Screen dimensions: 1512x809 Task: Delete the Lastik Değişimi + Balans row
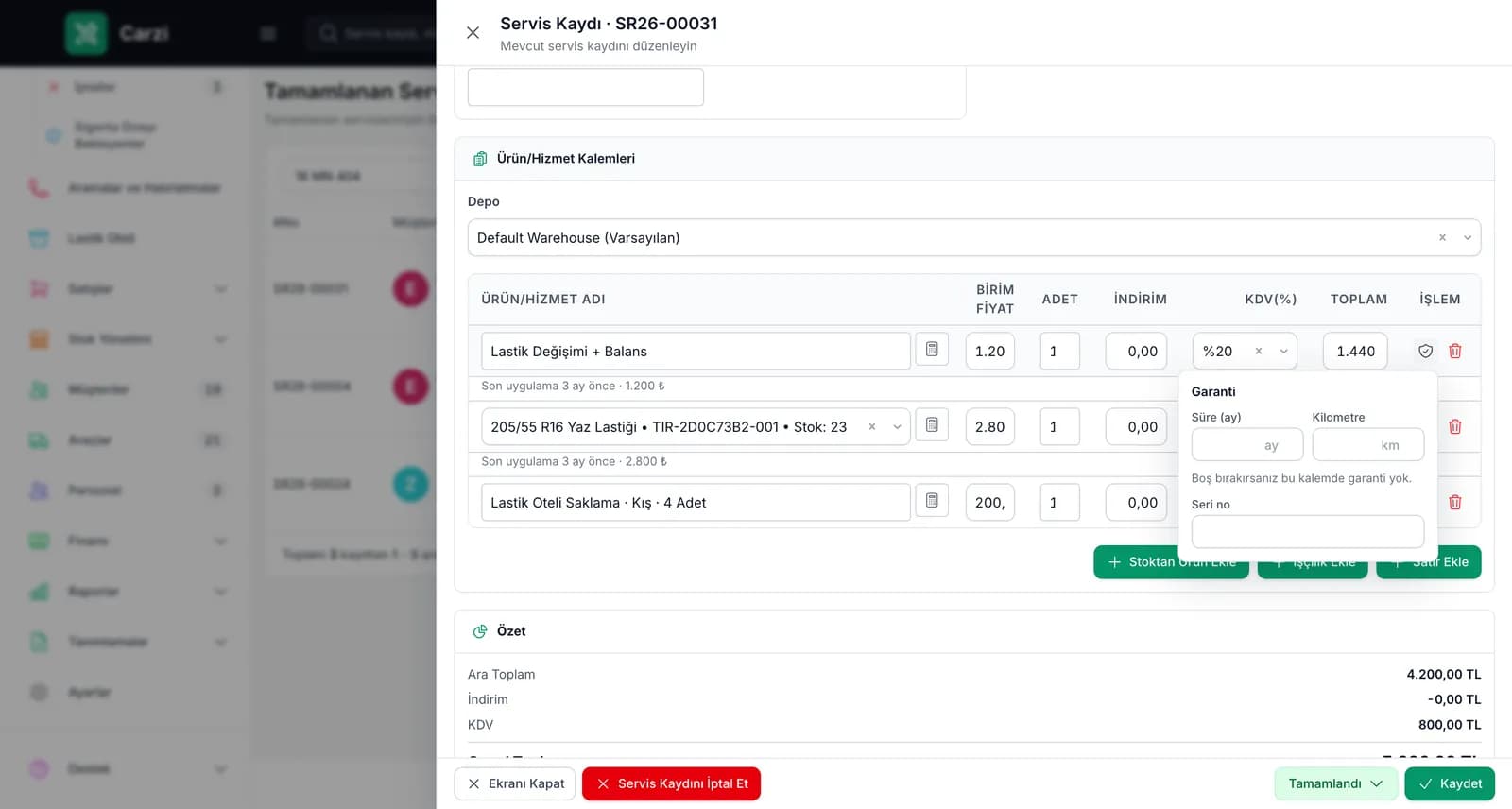click(1455, 351)
